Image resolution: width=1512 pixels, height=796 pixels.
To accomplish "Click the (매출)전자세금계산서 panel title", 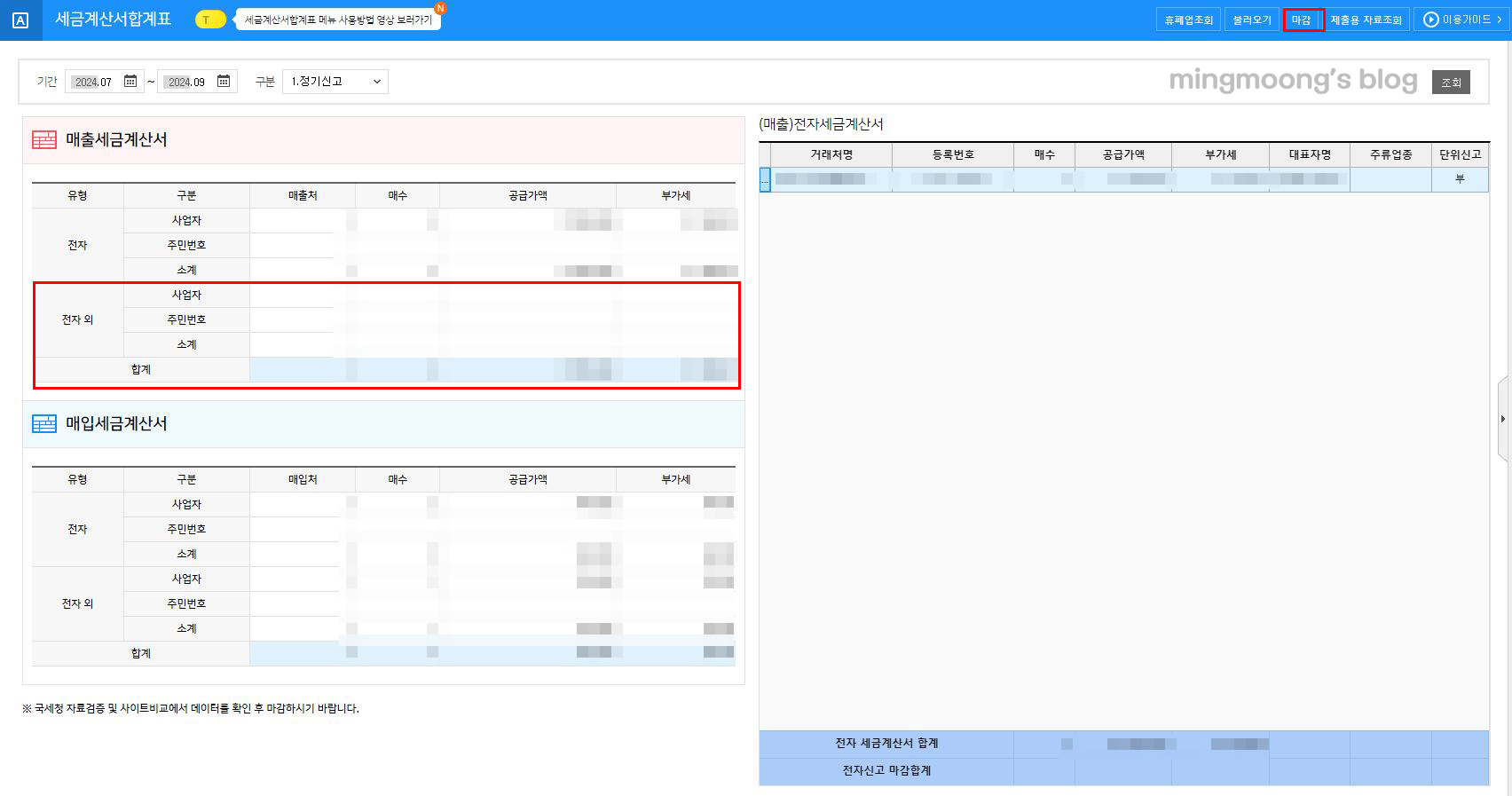I will coord(821,124).
